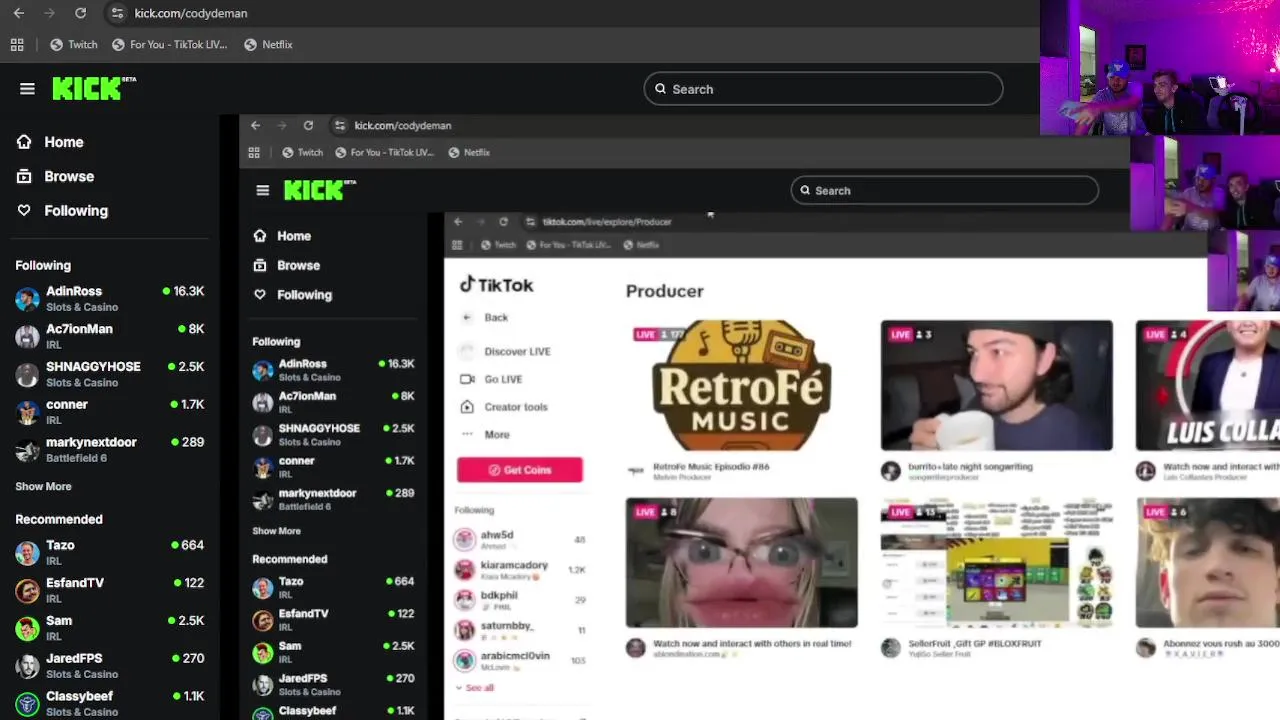Open conner channel in outer Following list
The image size is (1280, 720).
point(110,412)
